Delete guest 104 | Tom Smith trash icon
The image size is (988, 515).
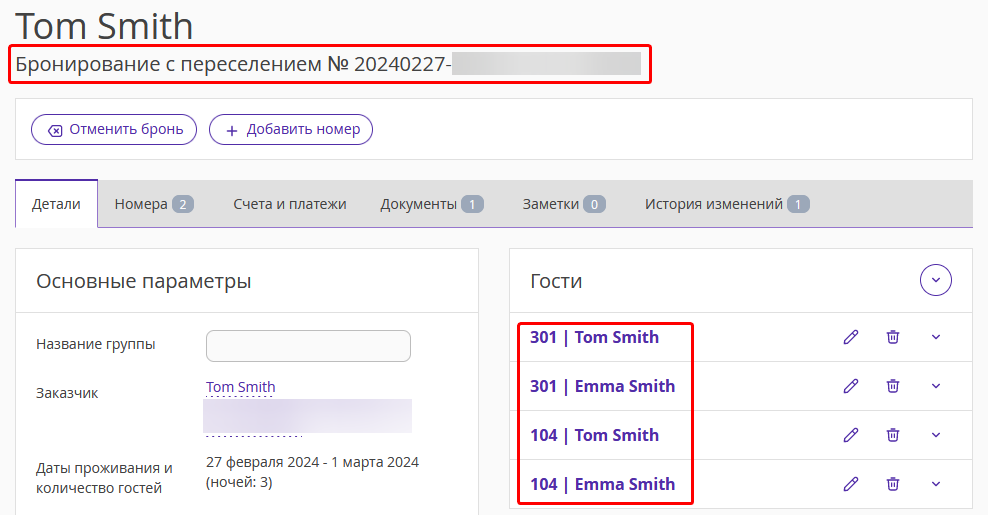pyautogui.click(x=893, y=435)
